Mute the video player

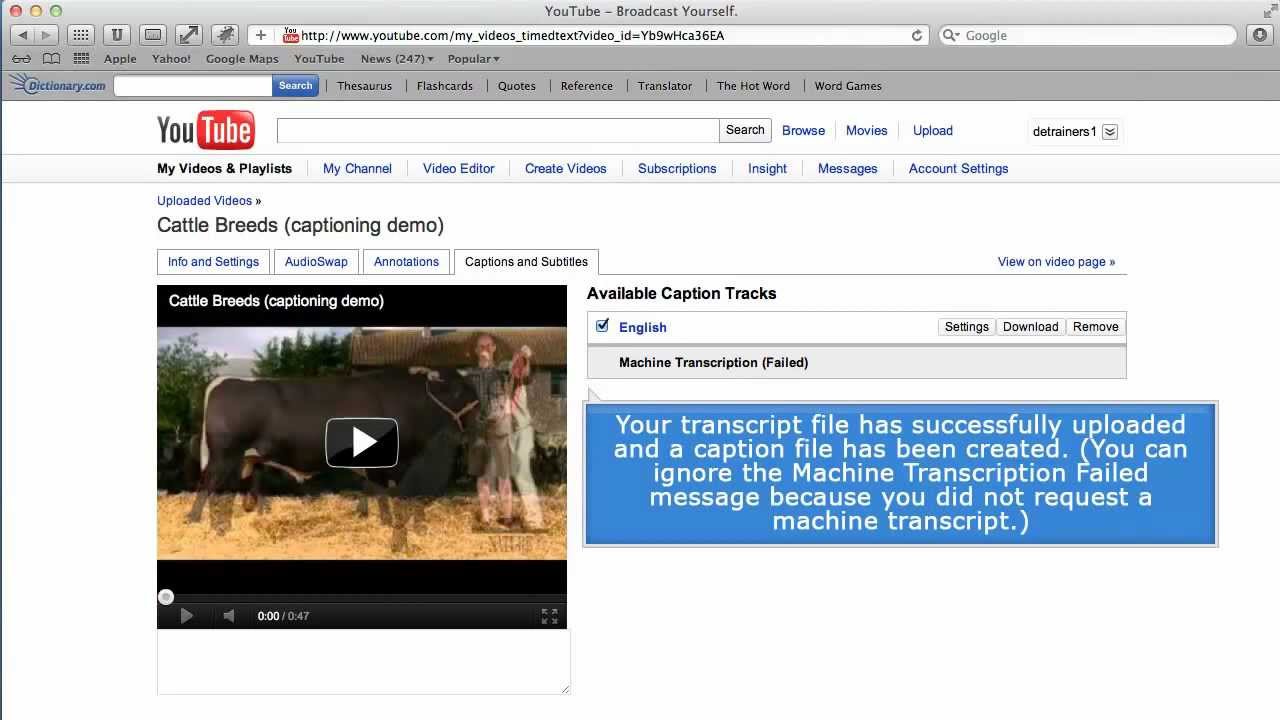(229, 616)
